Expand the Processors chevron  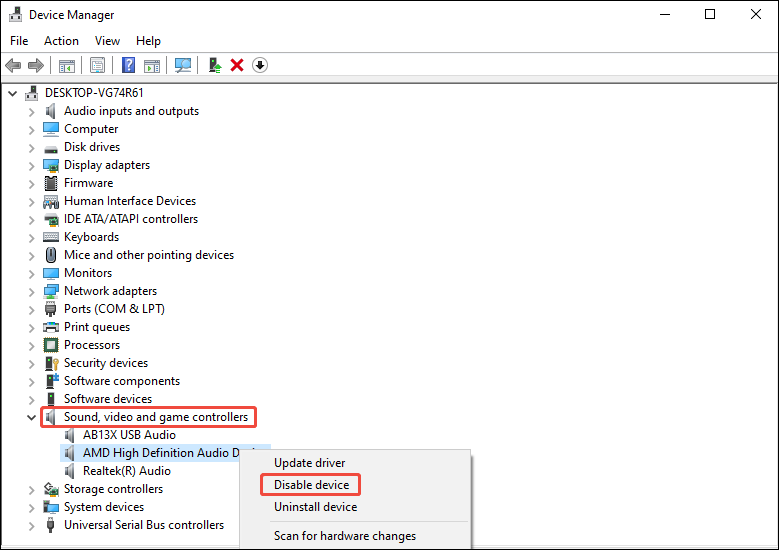click(x=31, y=345)
